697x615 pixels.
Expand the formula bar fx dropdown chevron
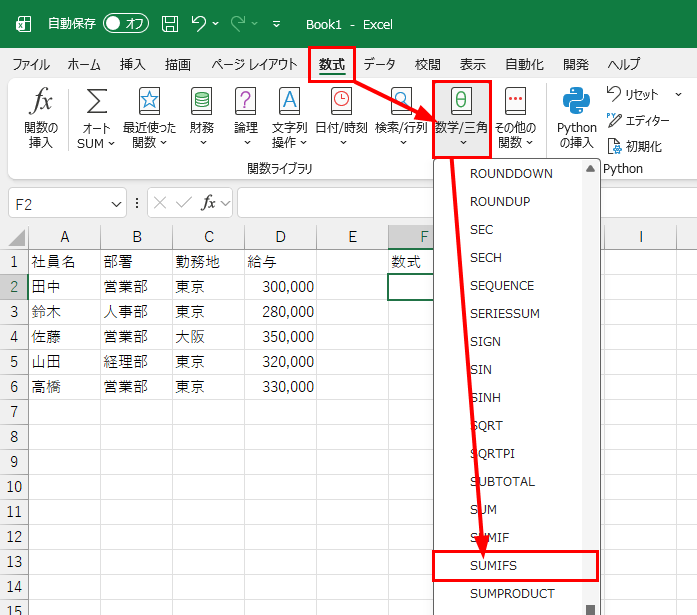click(x=225, y=204)
